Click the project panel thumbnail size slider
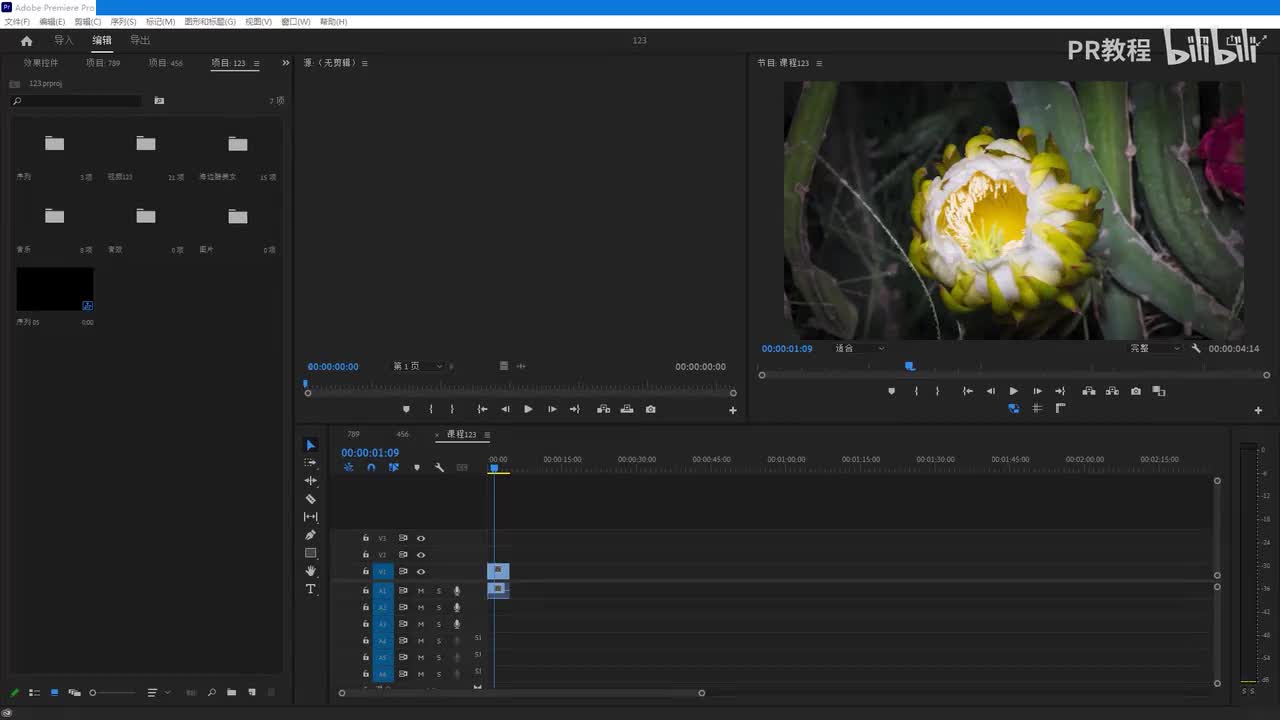 (110, 692)
